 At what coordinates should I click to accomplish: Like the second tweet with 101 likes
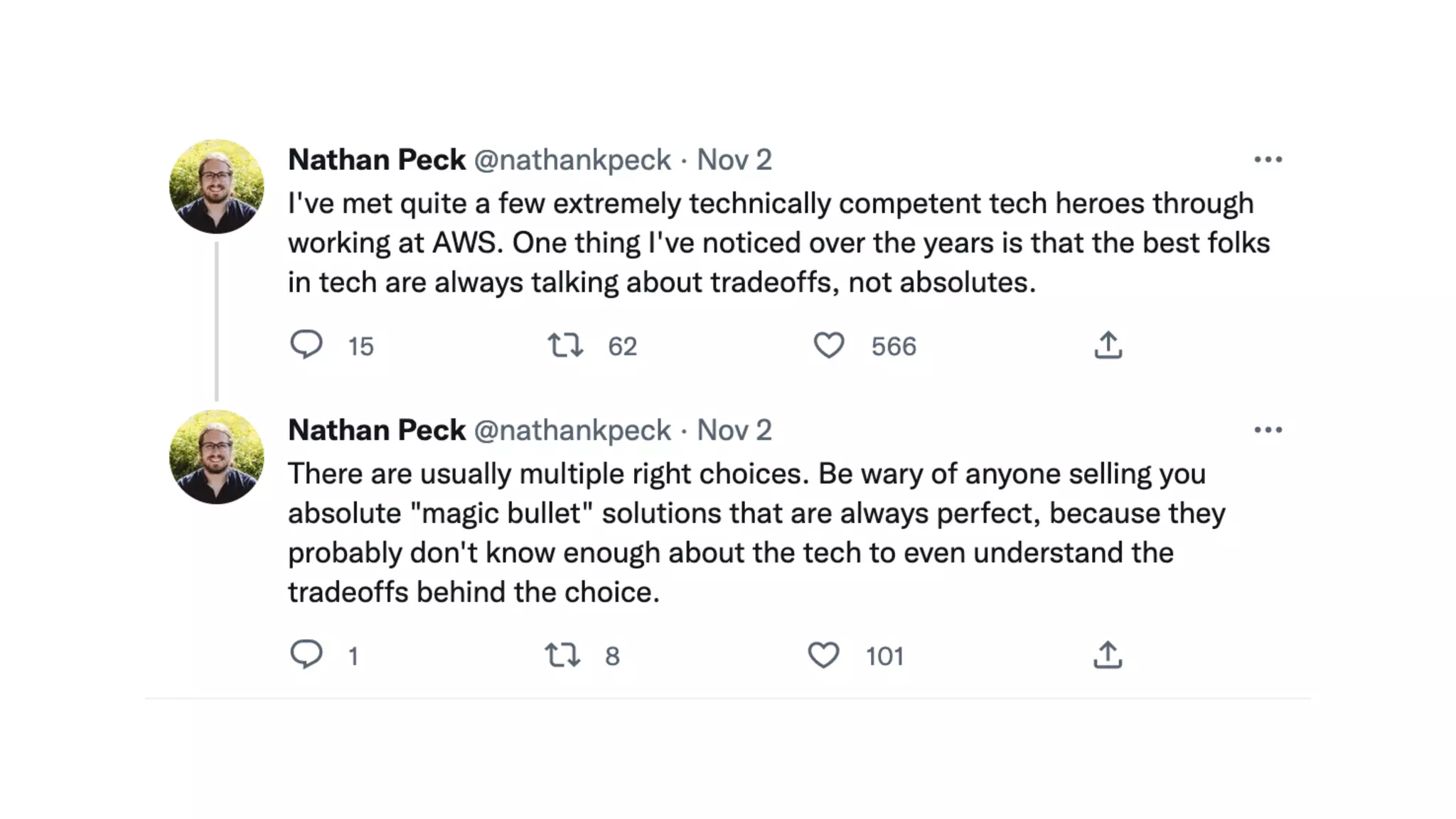tap(823, 655)
